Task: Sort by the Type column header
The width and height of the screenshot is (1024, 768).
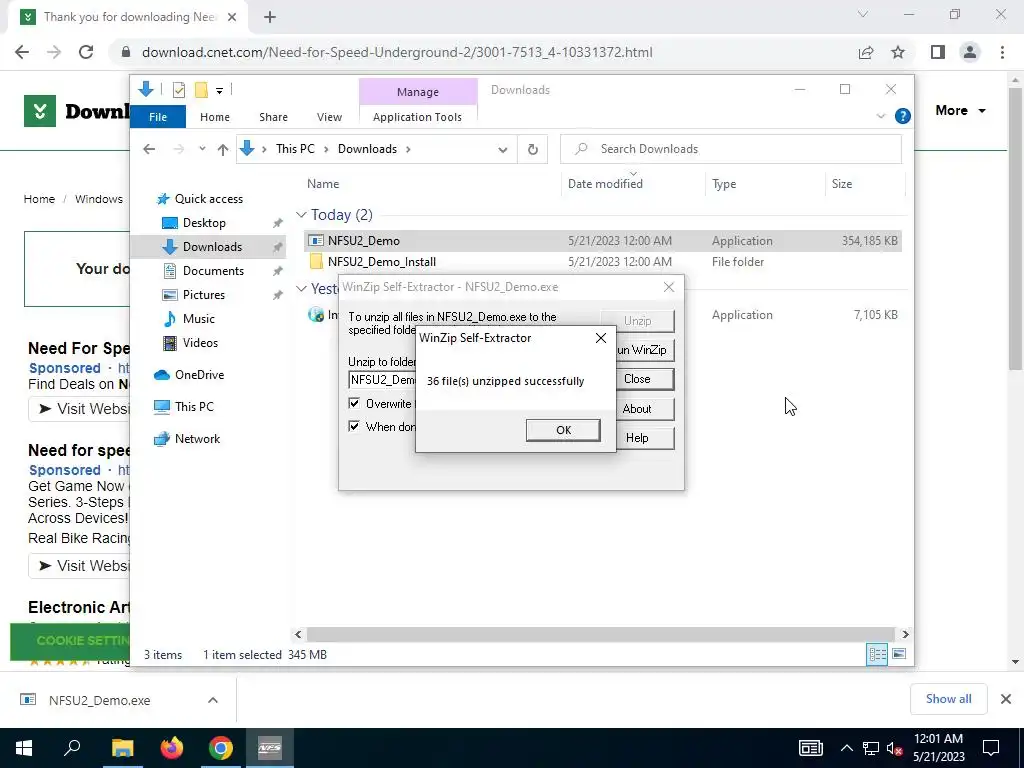Action: pyautogui.click(x=724, y=184)
